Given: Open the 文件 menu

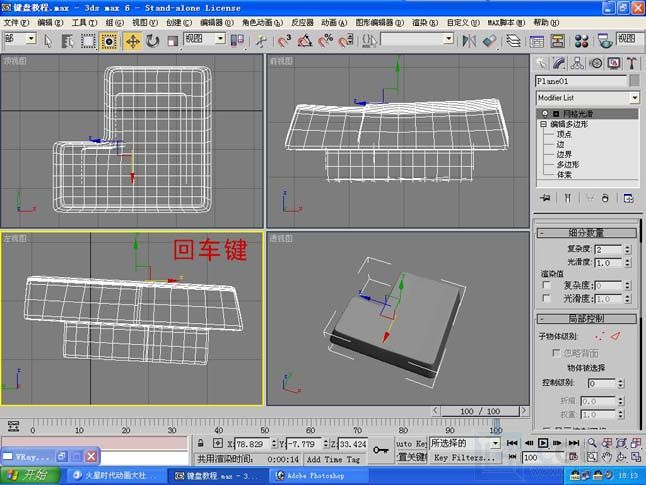Looking at the screenshot, I should (16, 23).
